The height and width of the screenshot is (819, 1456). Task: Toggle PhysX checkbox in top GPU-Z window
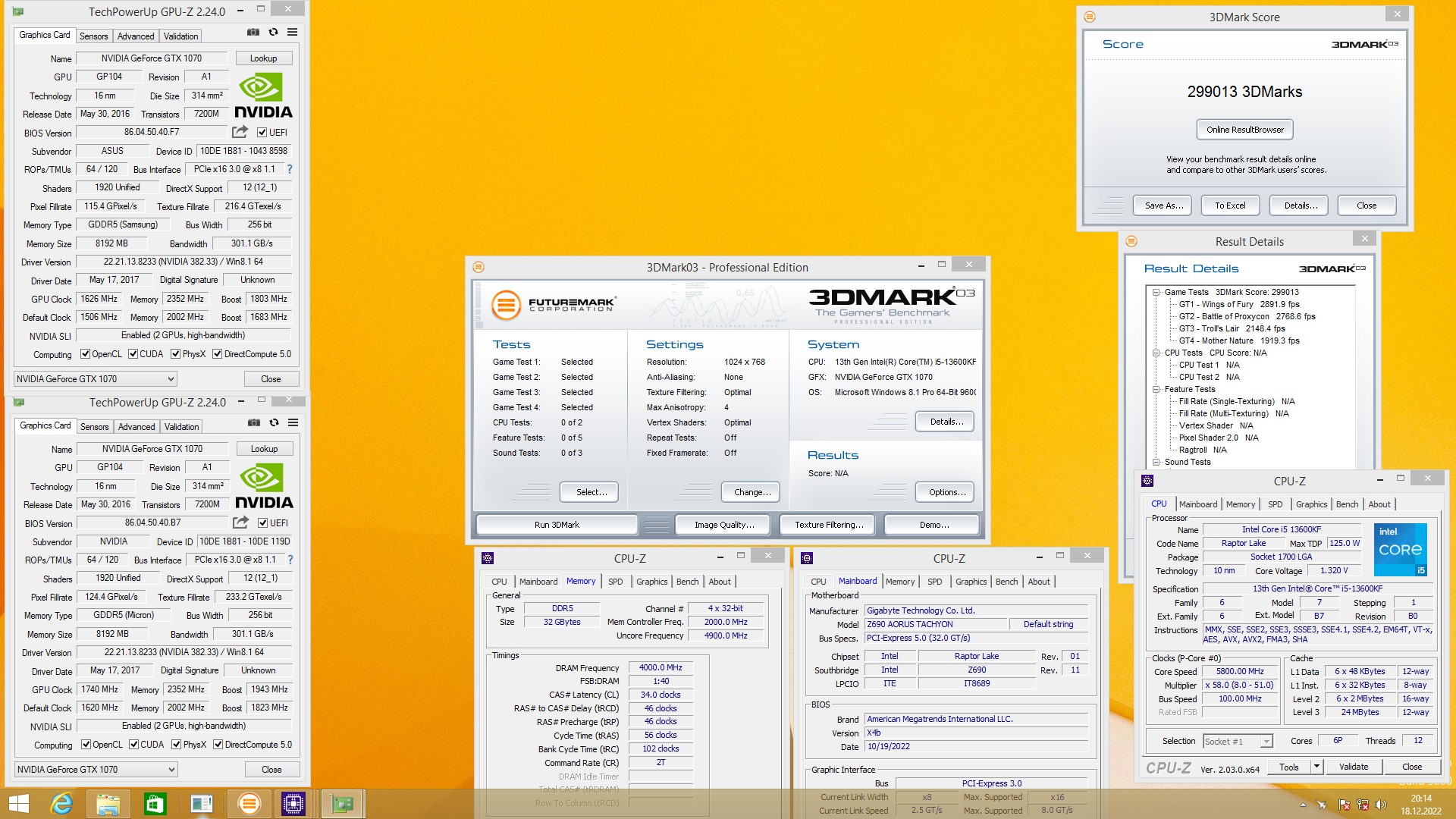tap(176, 354)
